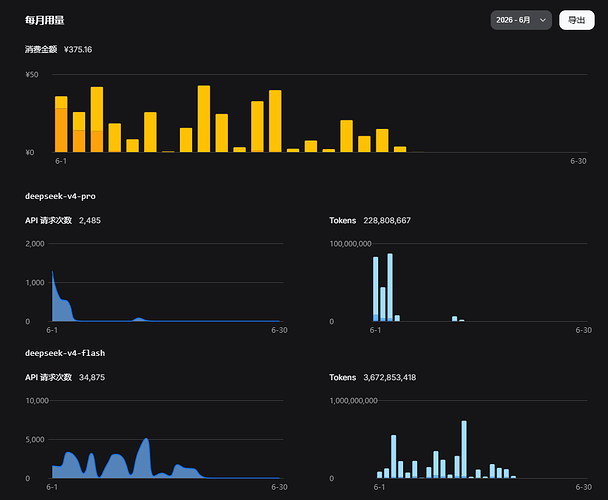Click the deepseek-v4-pro heading
608x500 pixels.
click(x=60, y=196)
